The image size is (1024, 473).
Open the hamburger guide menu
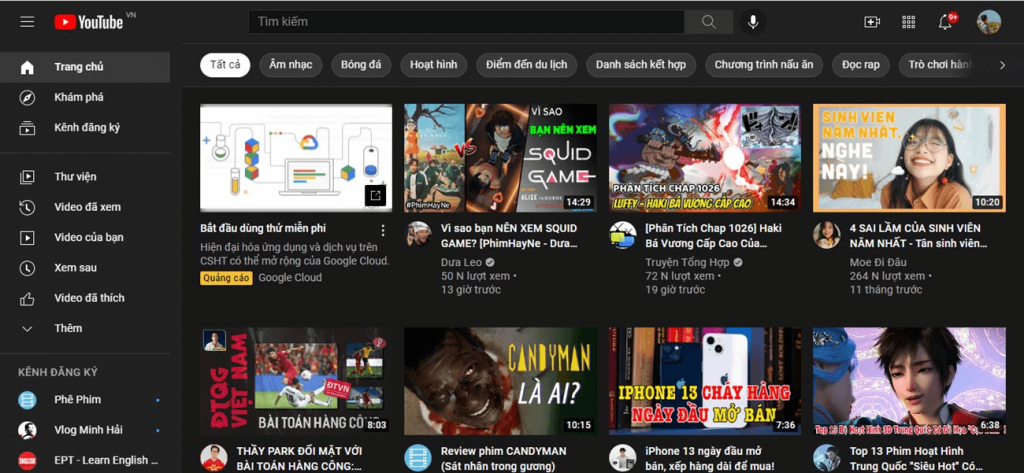pos(27,22)
